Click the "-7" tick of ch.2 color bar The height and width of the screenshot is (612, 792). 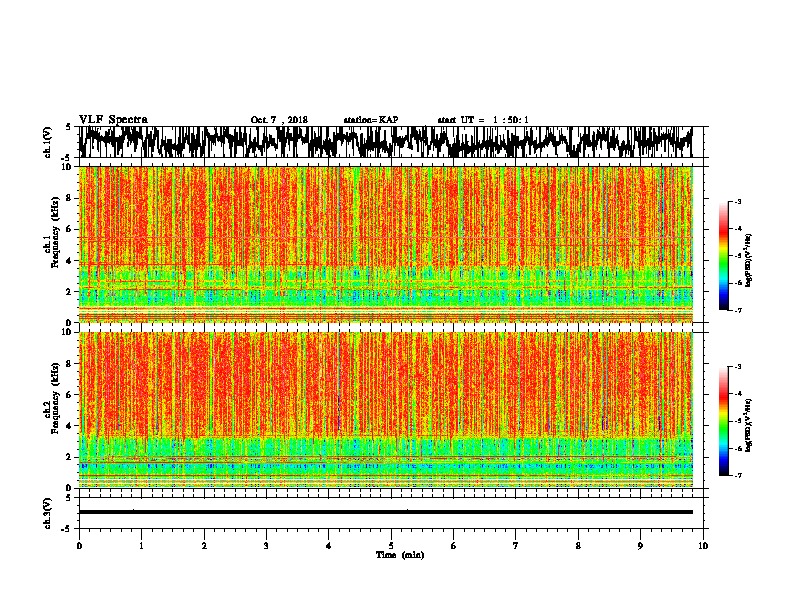coord(738,475)
